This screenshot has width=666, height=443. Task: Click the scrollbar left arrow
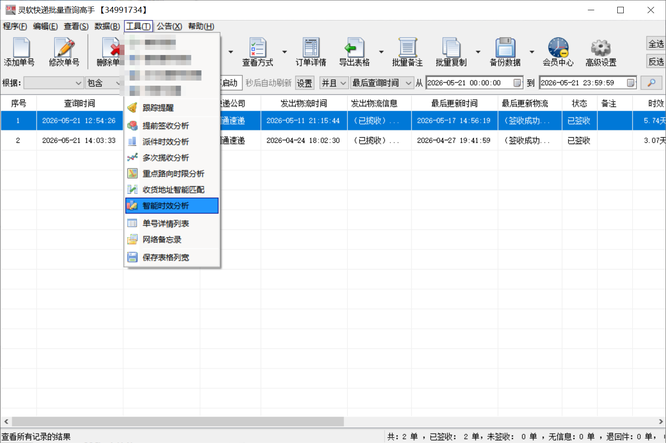click(x=6, y=421)
